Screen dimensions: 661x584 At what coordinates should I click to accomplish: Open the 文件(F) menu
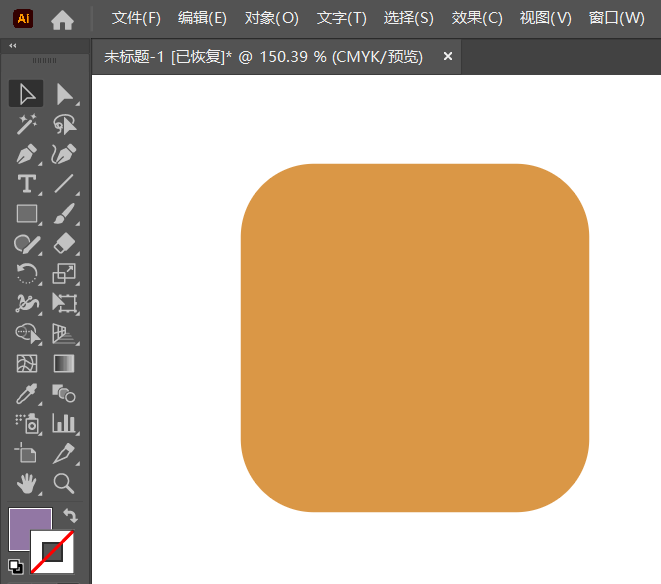[136, 18]
